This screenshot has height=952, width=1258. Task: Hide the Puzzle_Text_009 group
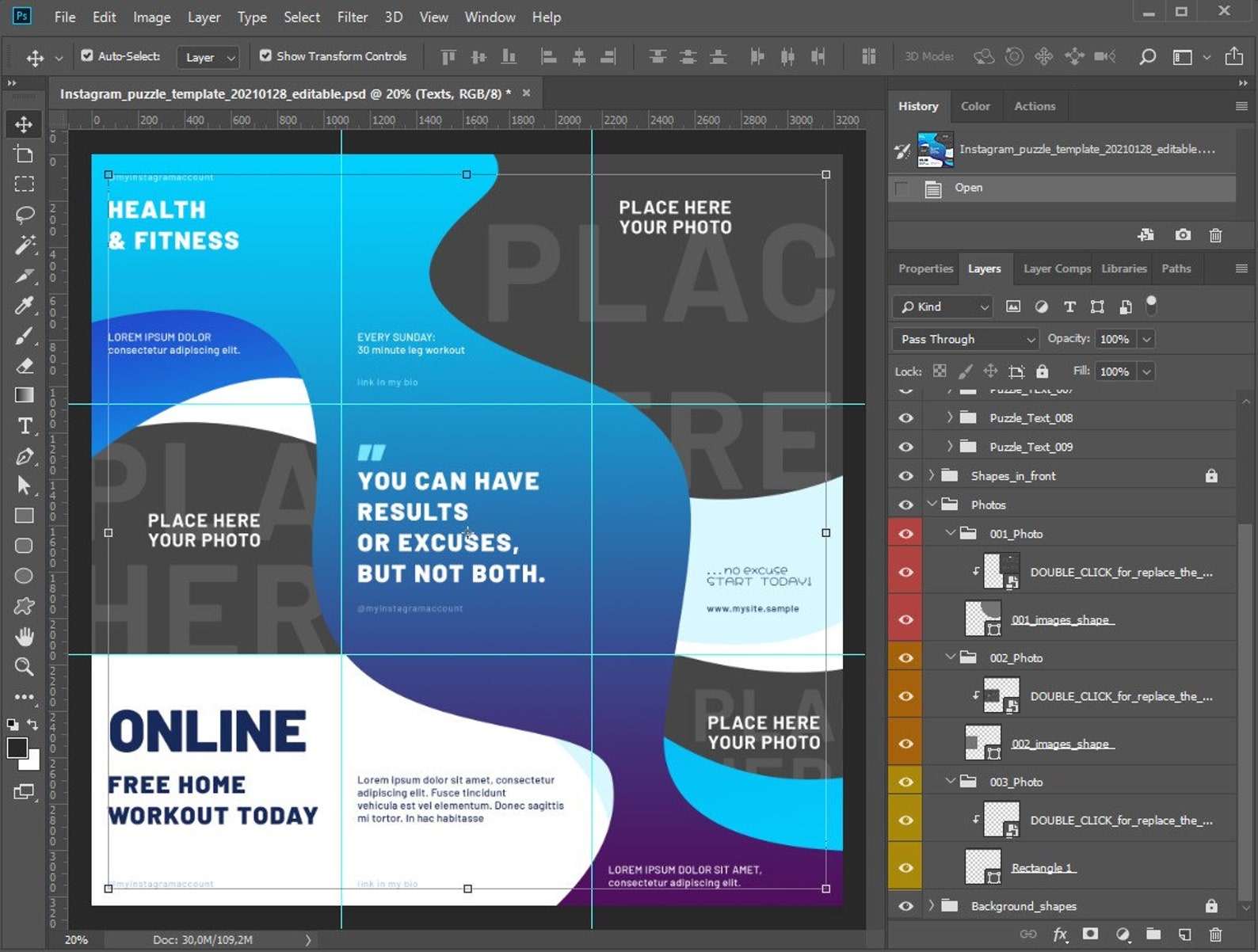[905, 447]
